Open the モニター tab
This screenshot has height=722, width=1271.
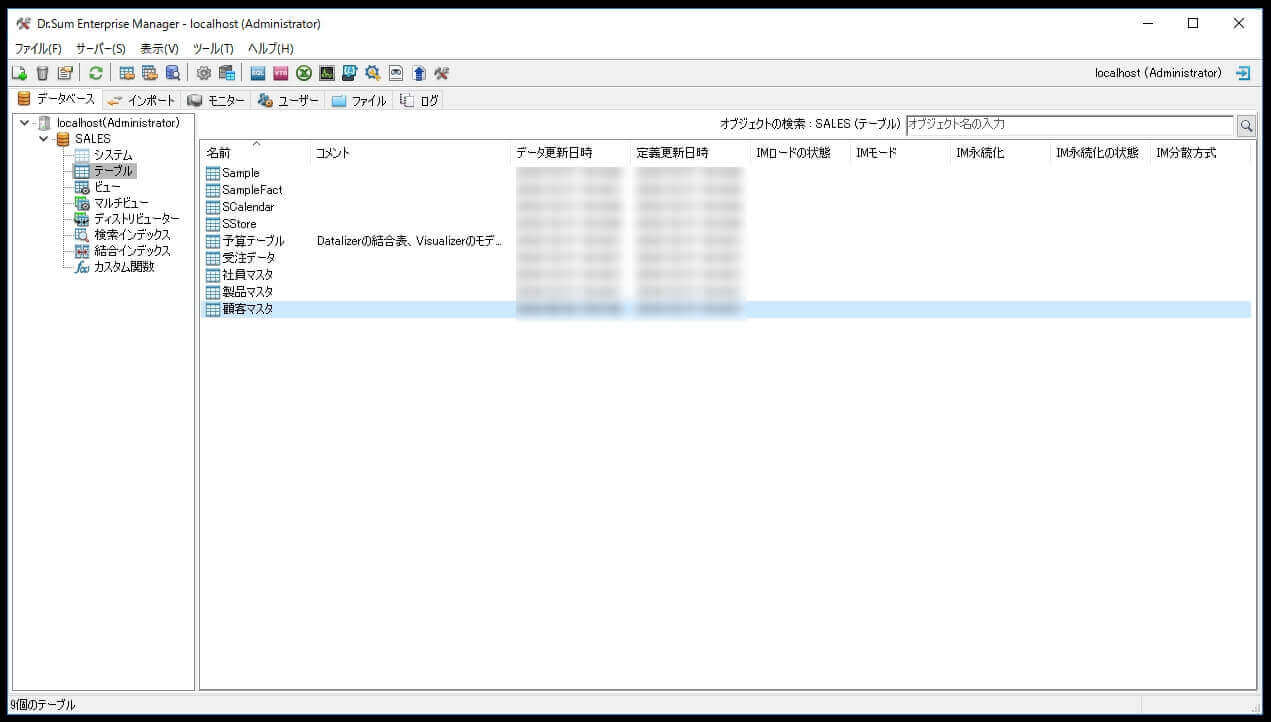click(215, 99)
